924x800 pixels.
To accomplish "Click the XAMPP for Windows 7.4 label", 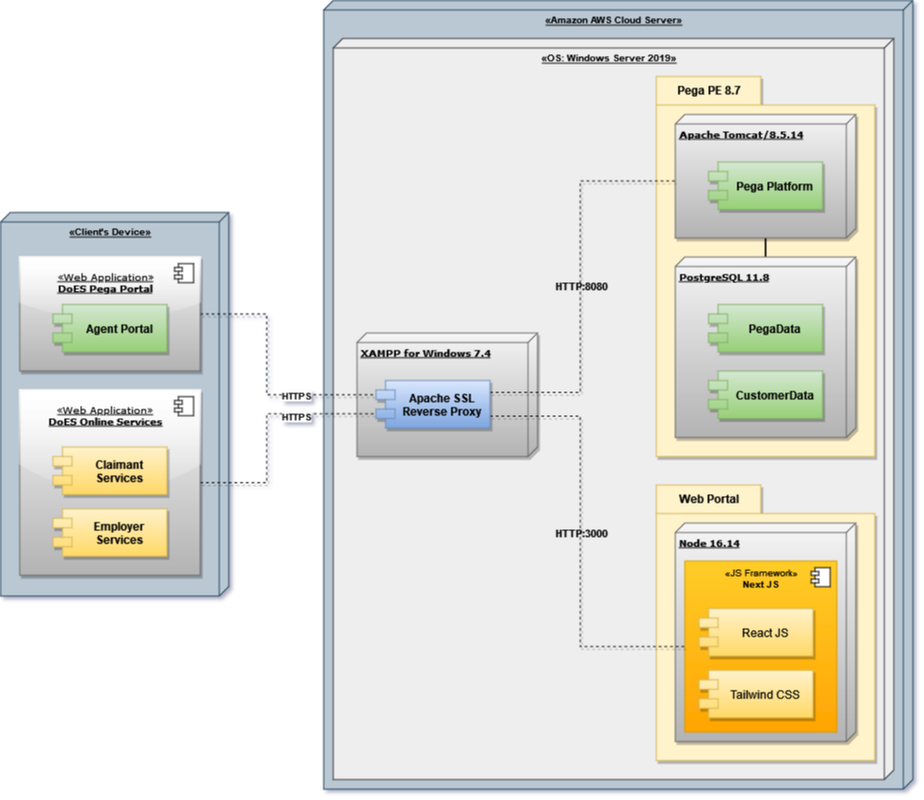I will [x=425, y=353].
